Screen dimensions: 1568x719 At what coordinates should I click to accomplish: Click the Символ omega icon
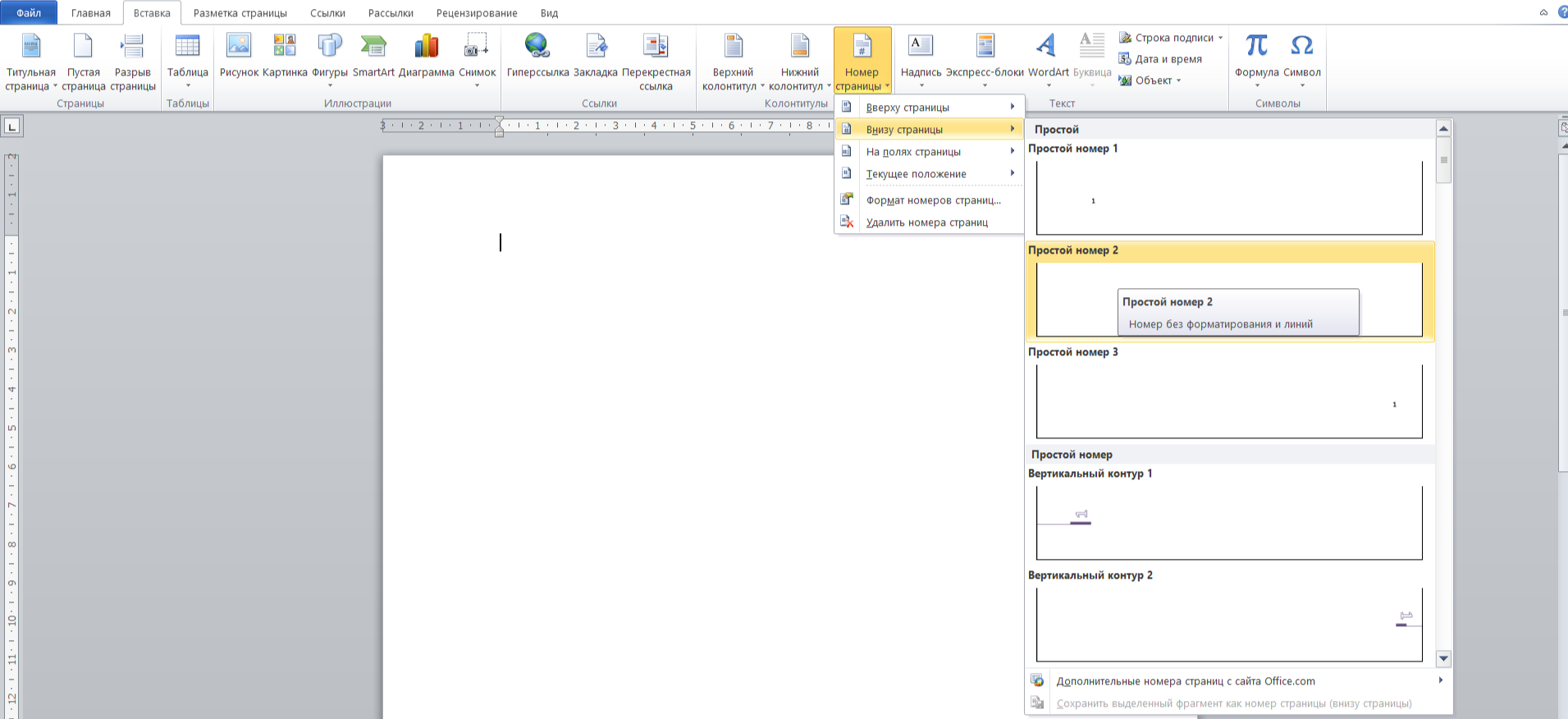click(x=1301, y=48)
